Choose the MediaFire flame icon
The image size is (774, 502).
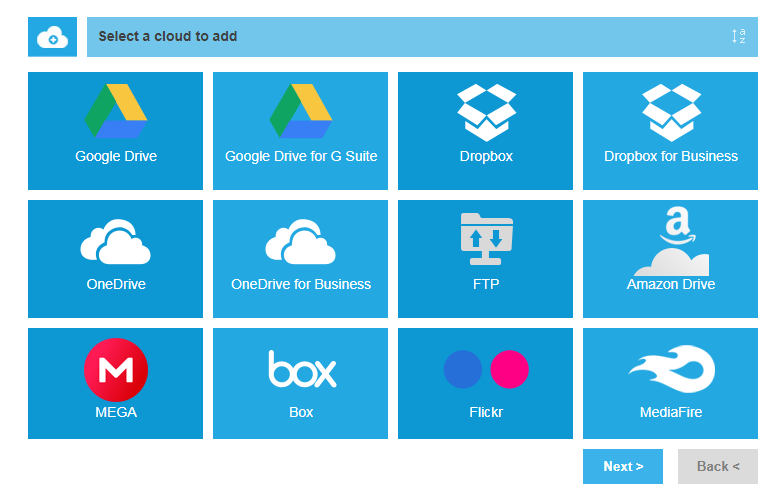click(x=671, y=369)
